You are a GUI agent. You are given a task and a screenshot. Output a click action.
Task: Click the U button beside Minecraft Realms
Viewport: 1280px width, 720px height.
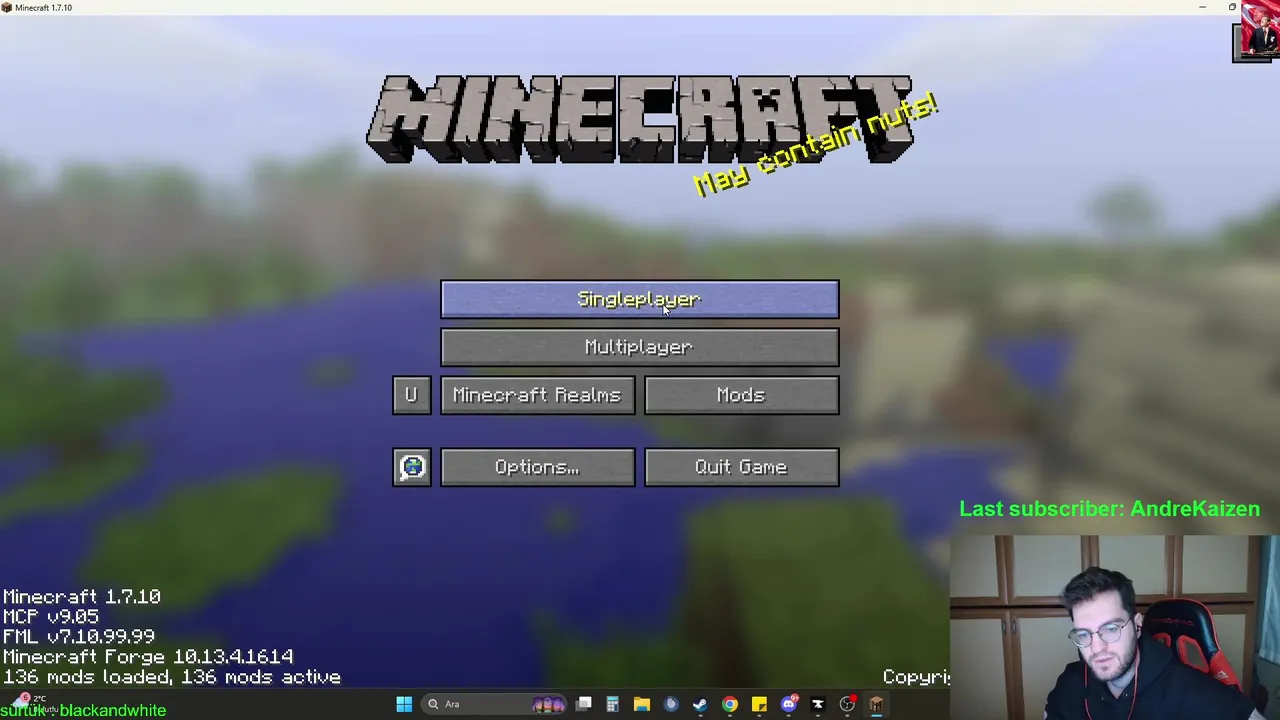point(411,395)
